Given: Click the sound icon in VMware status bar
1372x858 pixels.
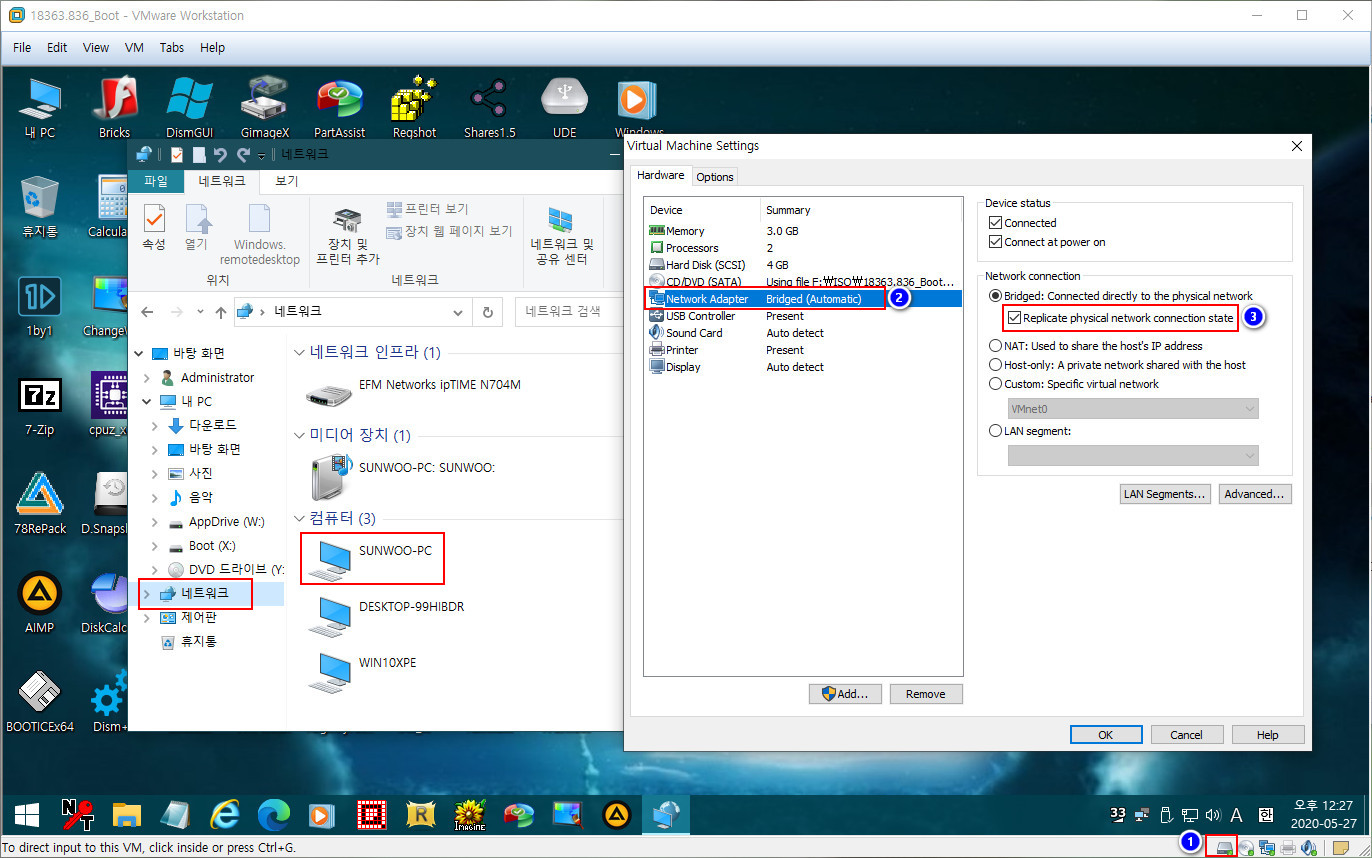Looking at the screenshot, I should (1309, 847).
